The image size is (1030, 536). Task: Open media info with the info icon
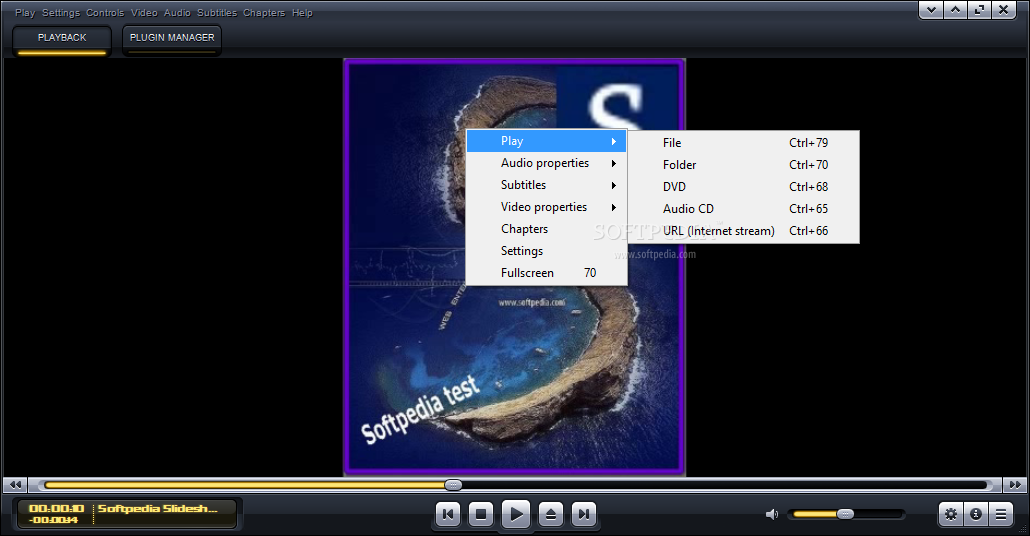click(975, 514)
